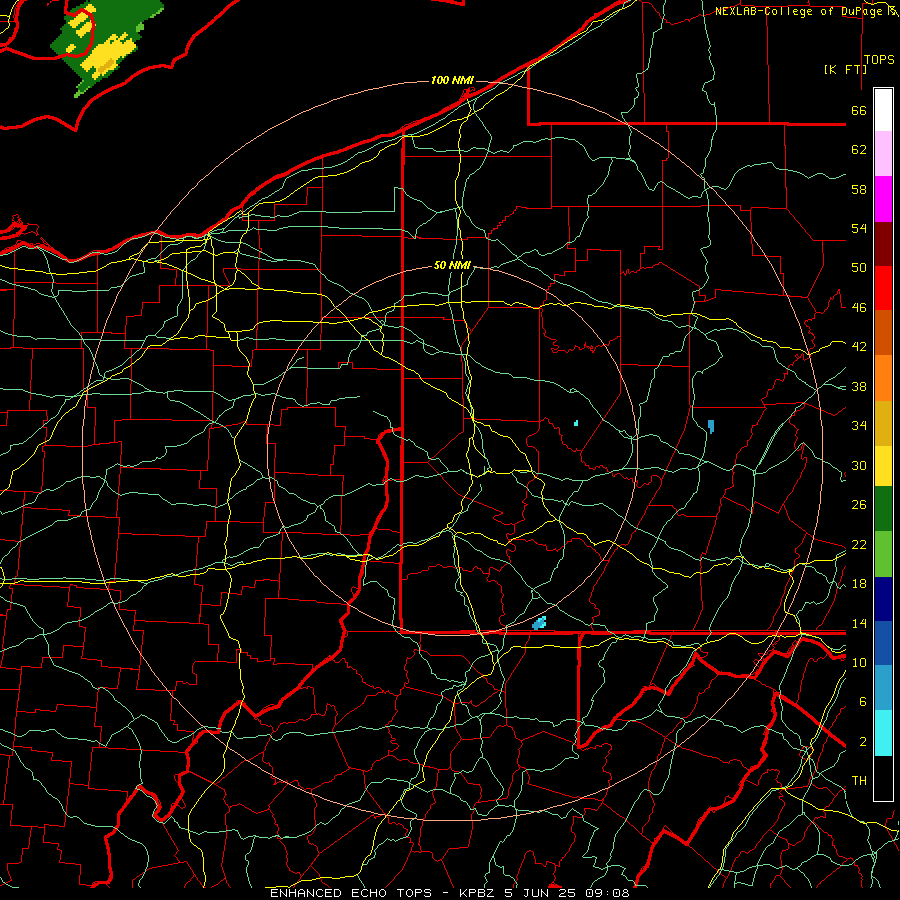The width and height of the screenshot is (900, 900).
Task: Click the '6' legend value
Action: (x=862, y=702)
